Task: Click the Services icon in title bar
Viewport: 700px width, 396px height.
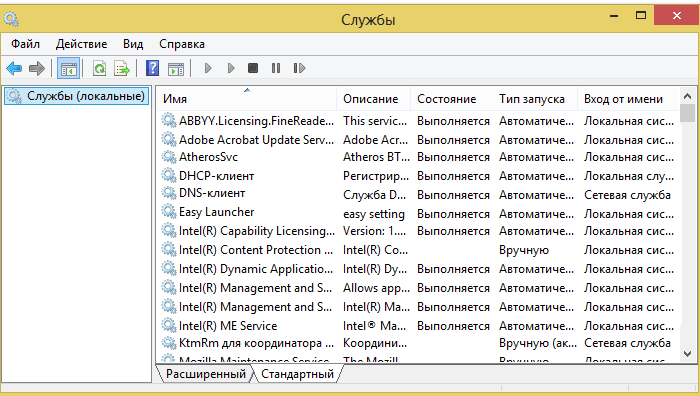Action: [x=11, y=19]
